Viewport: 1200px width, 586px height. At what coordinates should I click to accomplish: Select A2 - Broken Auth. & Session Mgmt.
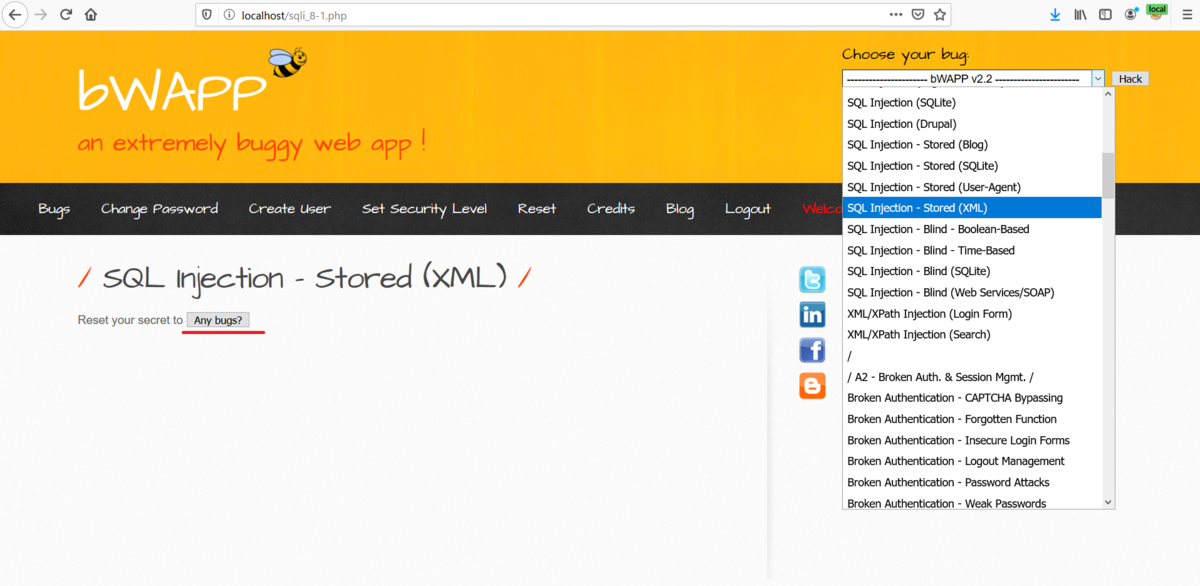(972, 377)
